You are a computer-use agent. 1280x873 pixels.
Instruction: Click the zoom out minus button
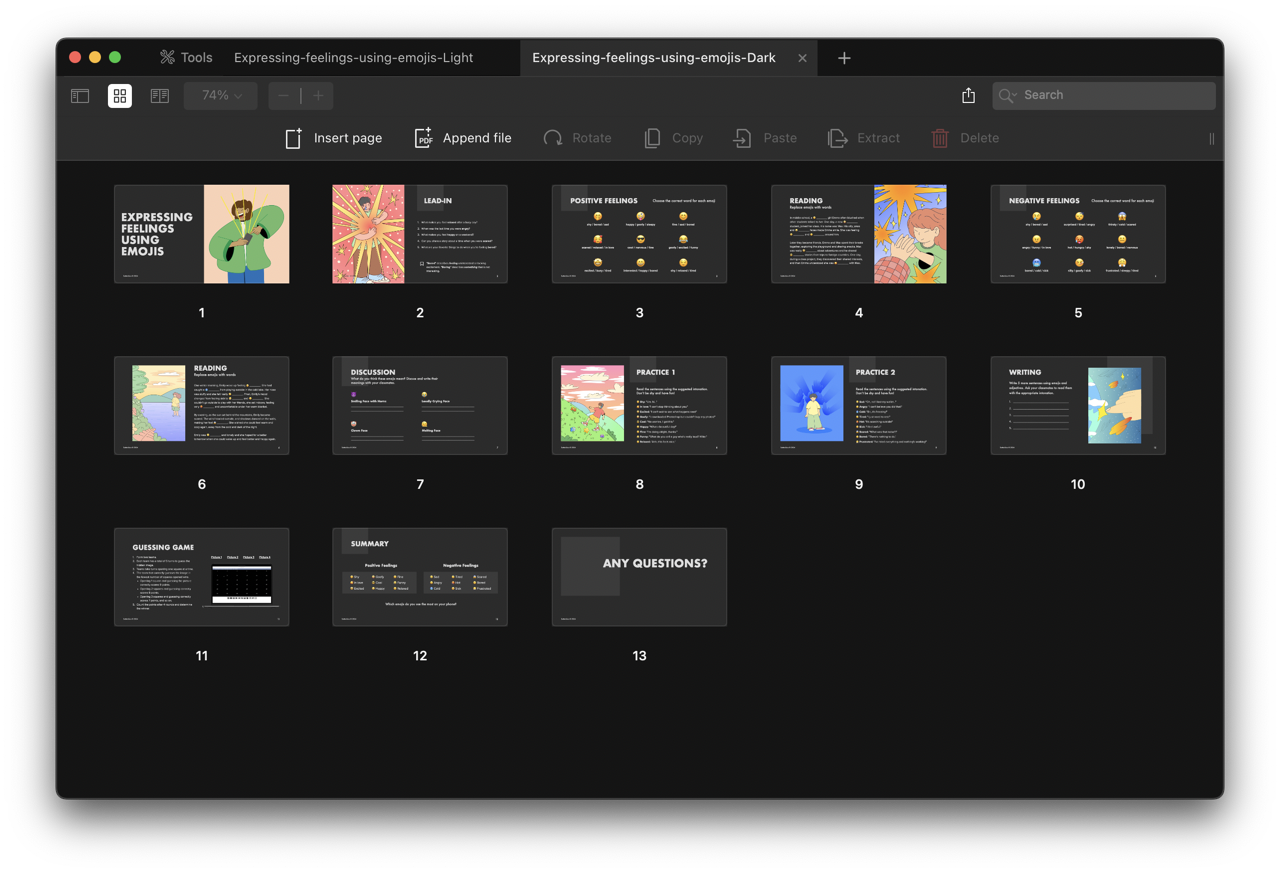pyautogui.click(x=284, y=96)
